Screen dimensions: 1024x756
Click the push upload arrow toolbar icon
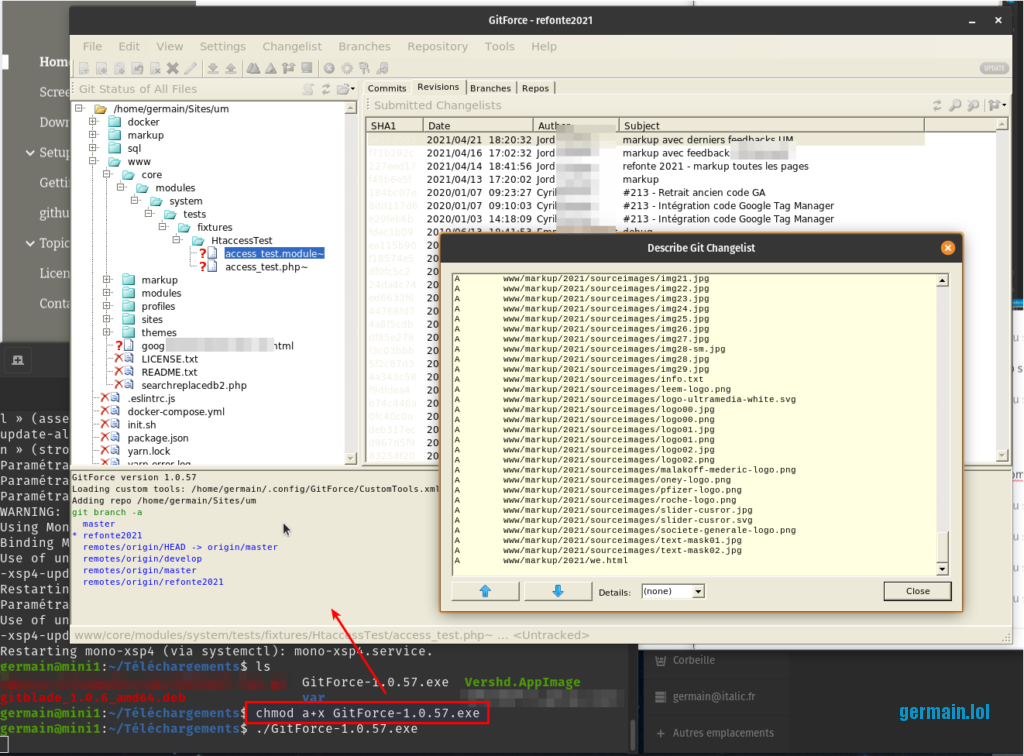pyautogui.click(x=230, y=68)
